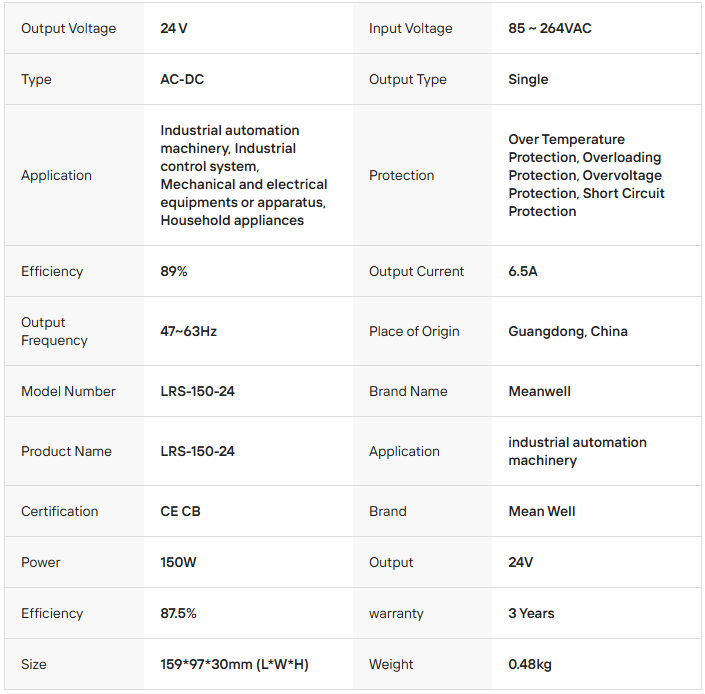Click the Product Name label
This screenshot has height=694, width=705.
click(x=66, y=451)
